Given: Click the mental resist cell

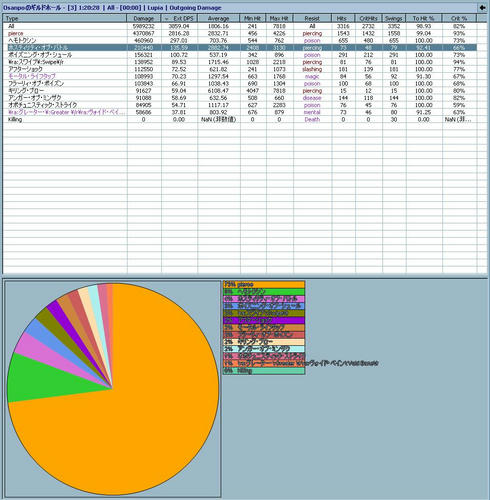Looking at the screenshot, I should point(312,112).
